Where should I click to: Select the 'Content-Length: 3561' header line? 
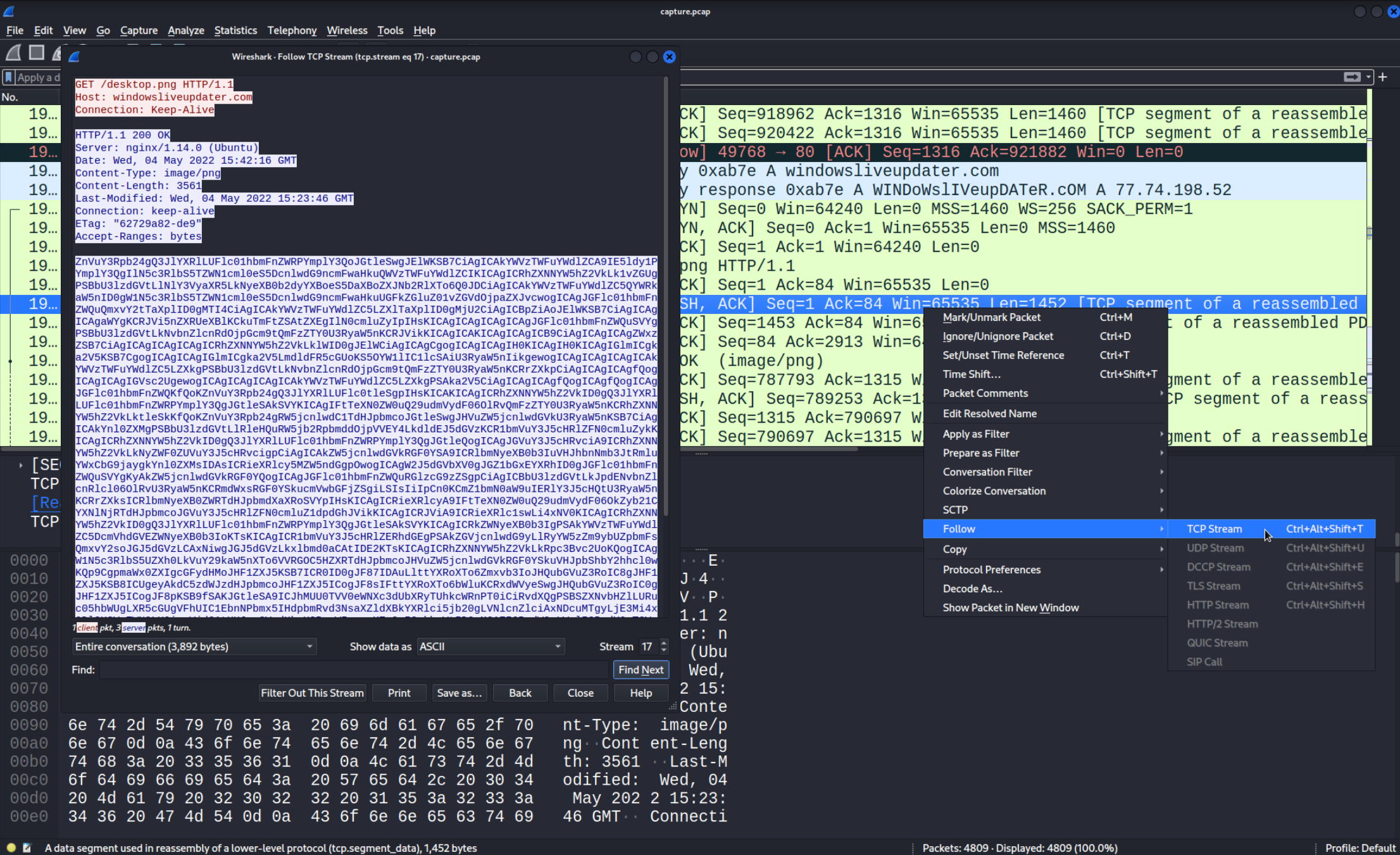coord(139,186)
